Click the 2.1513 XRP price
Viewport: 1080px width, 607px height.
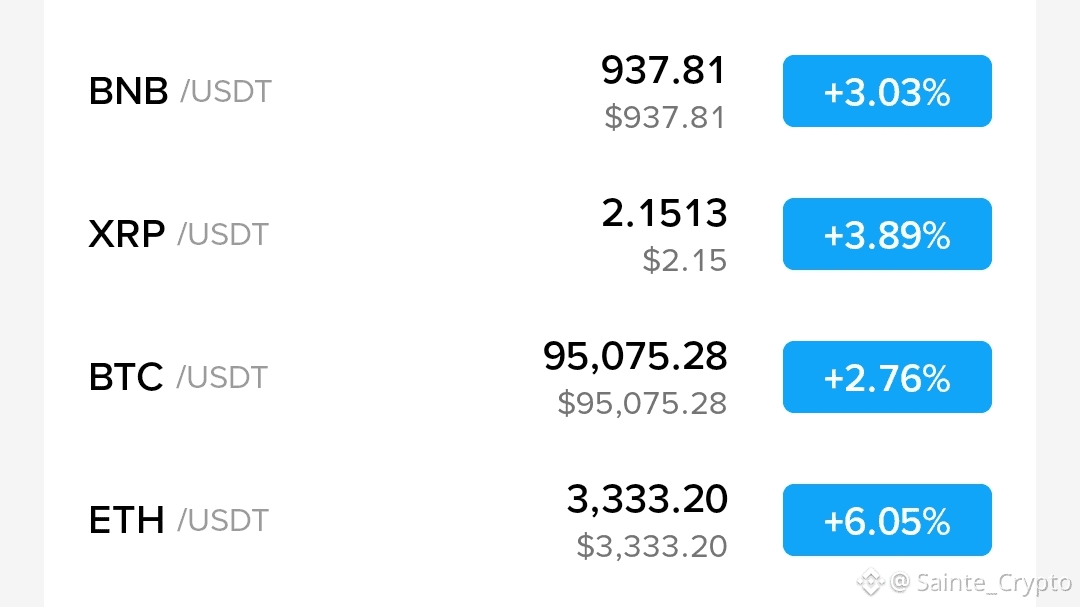pyautogui.click(x=664, y=213)
